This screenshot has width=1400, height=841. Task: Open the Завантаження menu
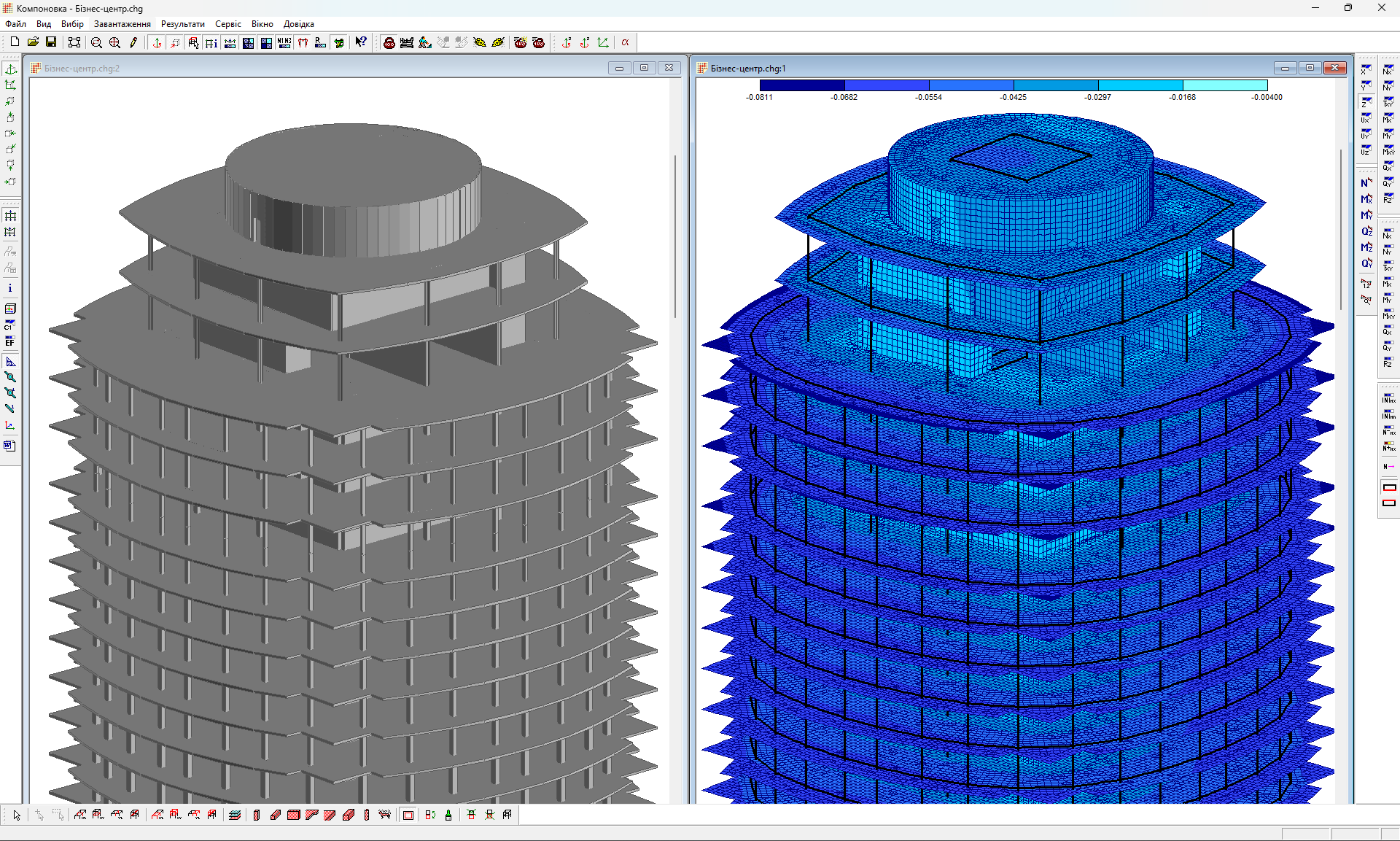[x=122, y=24]
